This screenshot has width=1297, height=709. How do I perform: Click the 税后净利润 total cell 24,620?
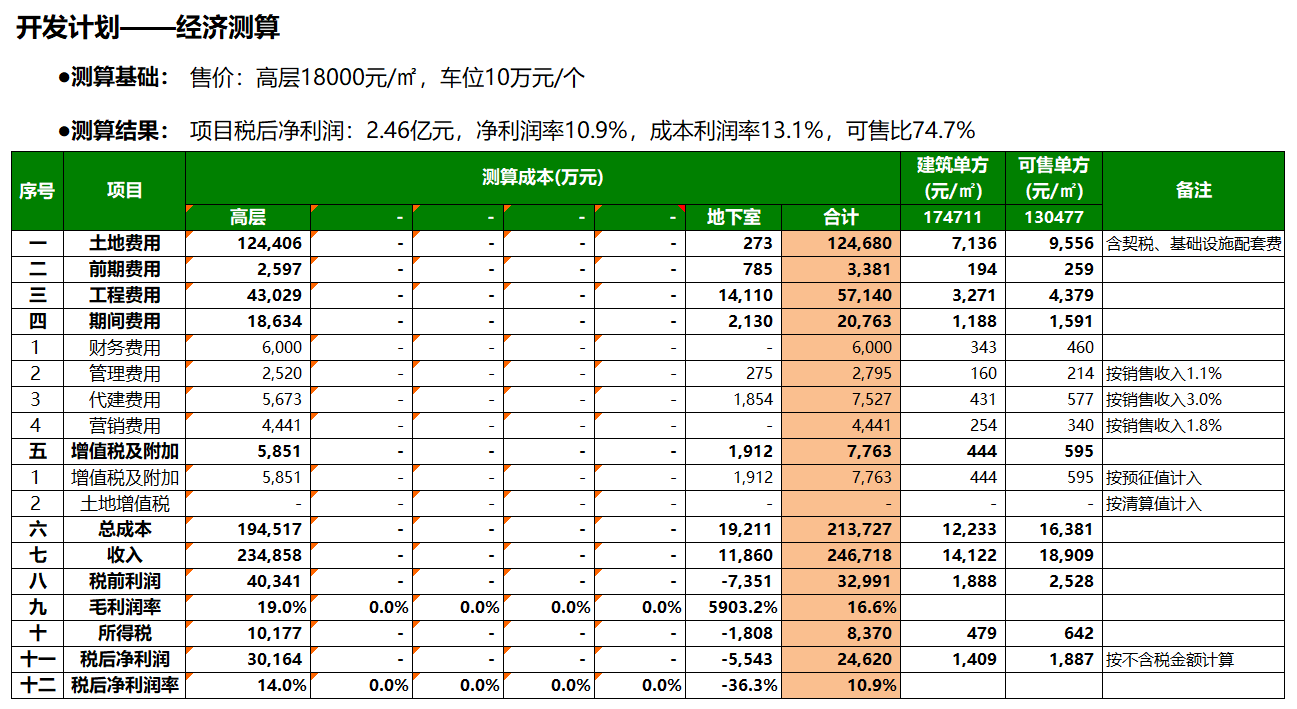[x=840, y=659]
